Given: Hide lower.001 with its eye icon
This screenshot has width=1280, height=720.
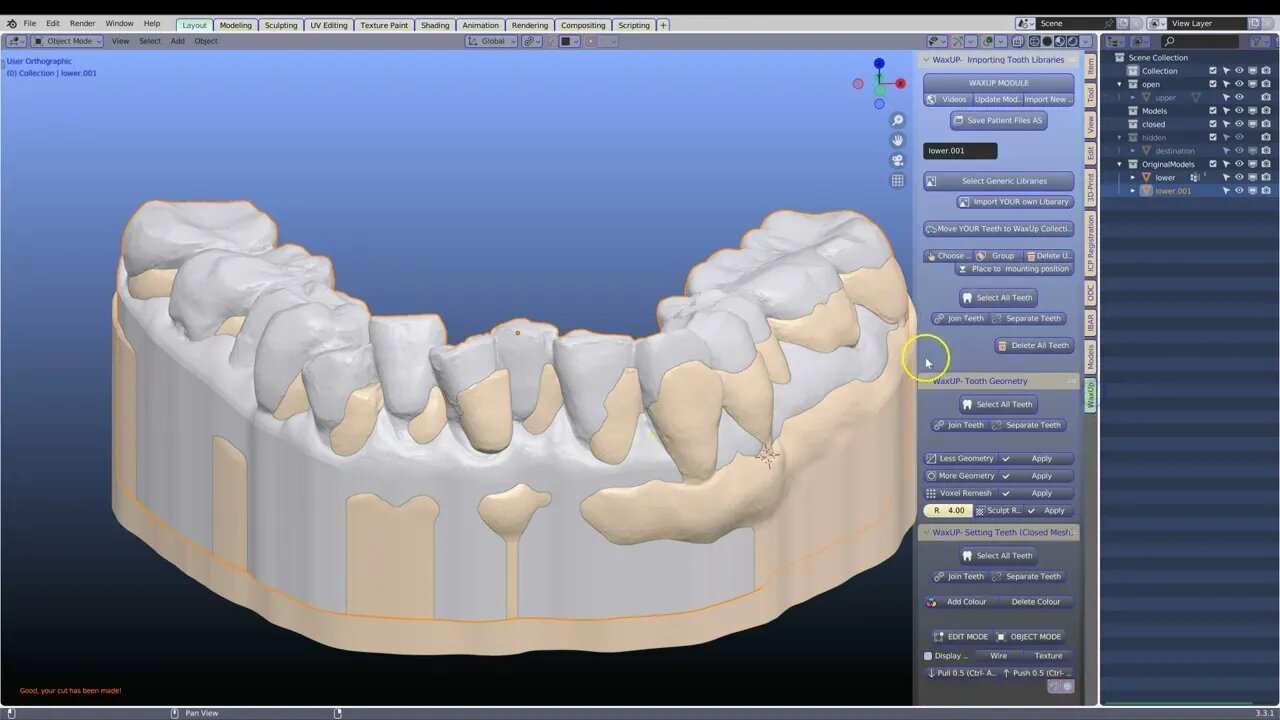Looking at the screenshot, I should pos(1239,190).
